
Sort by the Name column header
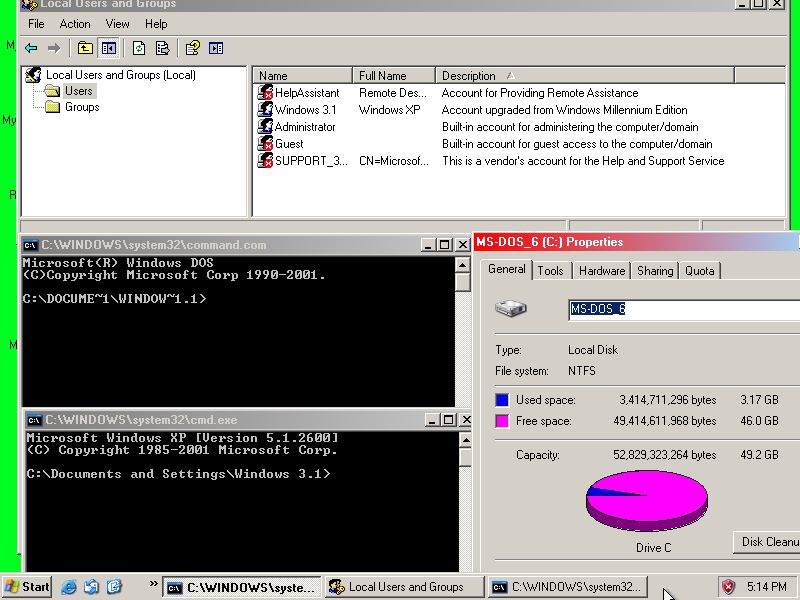pos(303,76)
